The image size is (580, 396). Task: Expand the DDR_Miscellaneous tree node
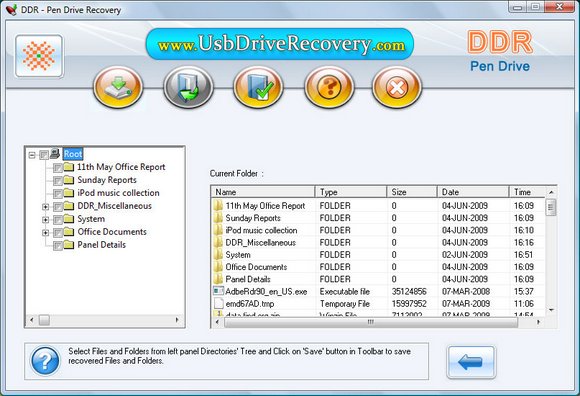pyautogui.click(x=45, y=207)
